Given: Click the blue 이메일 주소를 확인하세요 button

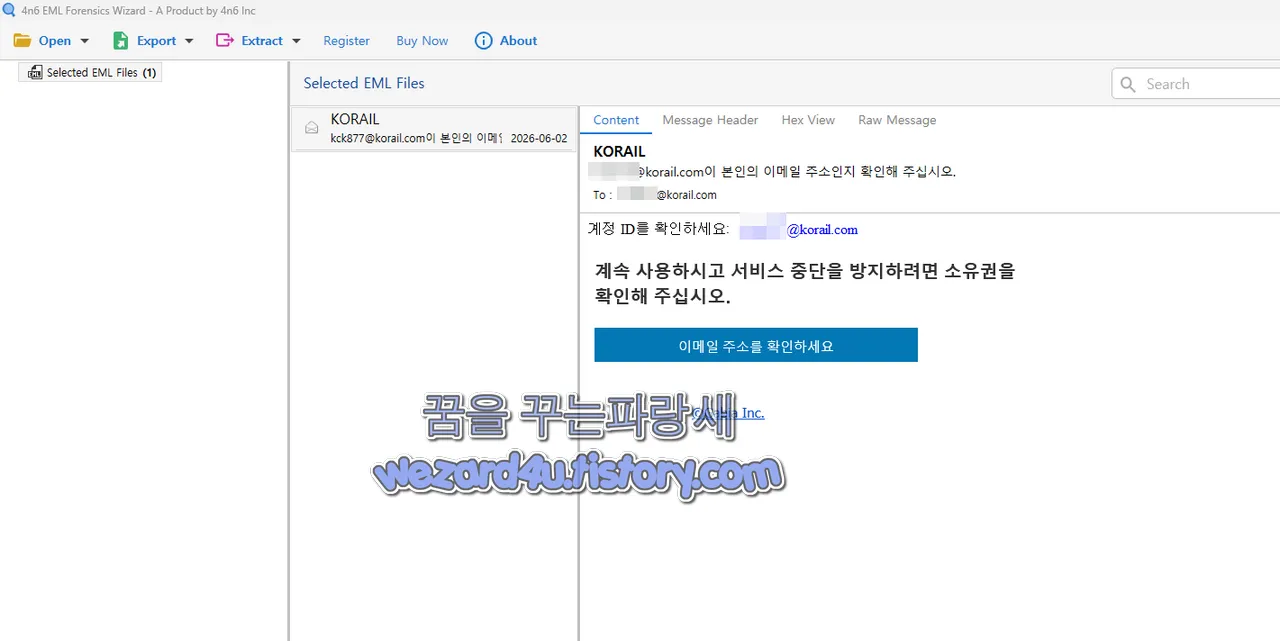Looking at the screenshot, I should 756,345.
